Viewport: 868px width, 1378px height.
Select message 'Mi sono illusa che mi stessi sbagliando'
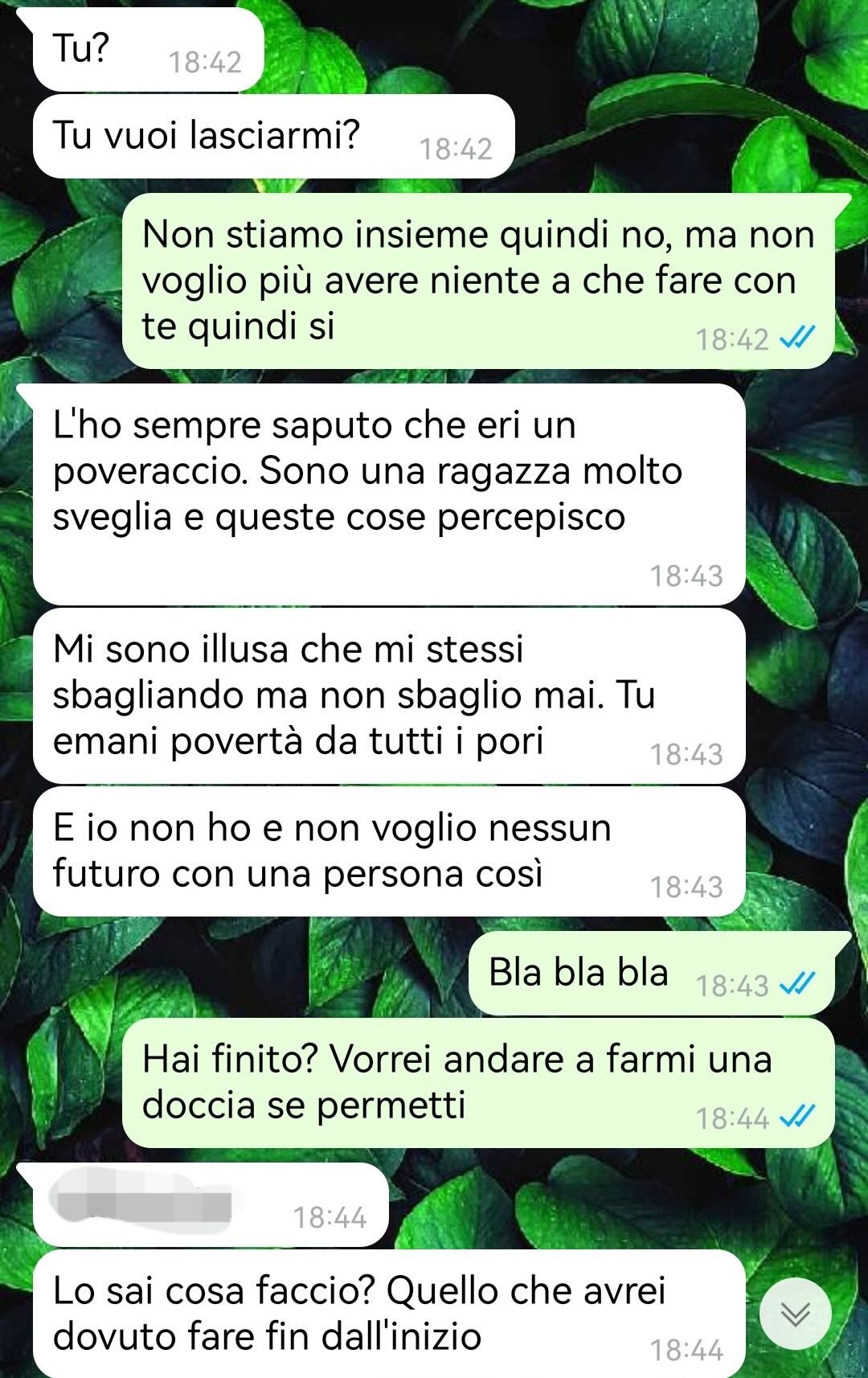tap(389, 695)
